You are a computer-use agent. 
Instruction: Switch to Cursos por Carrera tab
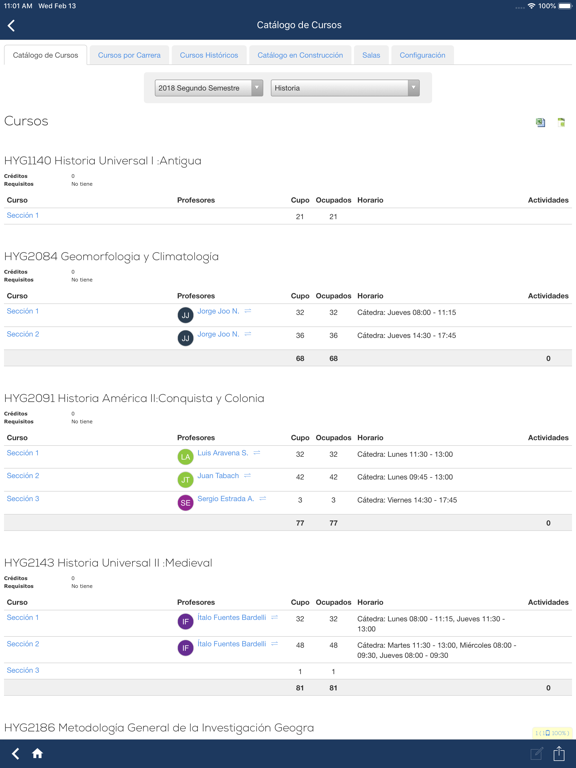click(129, 55)
